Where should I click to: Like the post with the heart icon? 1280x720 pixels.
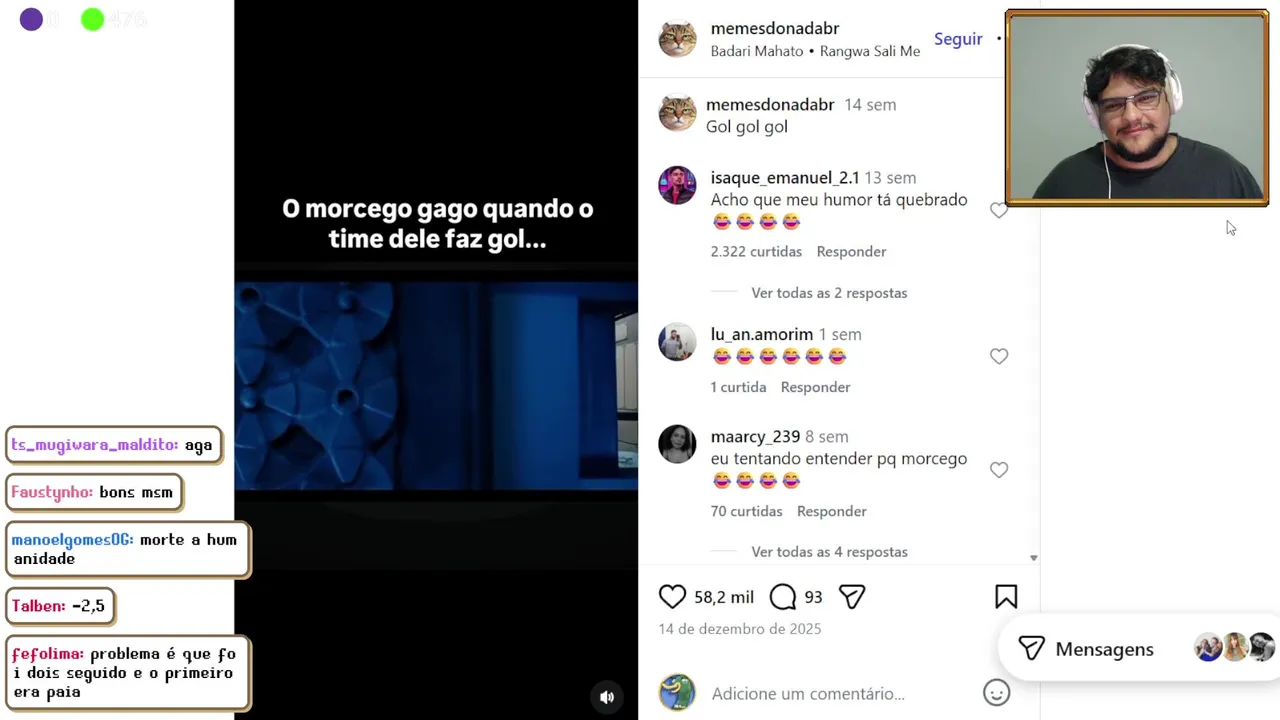[x=672, y=597]
